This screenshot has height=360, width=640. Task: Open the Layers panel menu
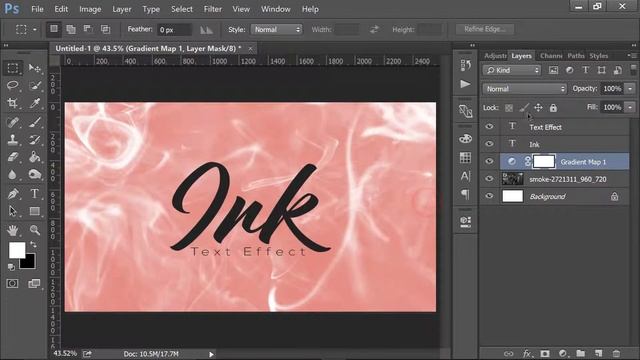coord(631,55)
